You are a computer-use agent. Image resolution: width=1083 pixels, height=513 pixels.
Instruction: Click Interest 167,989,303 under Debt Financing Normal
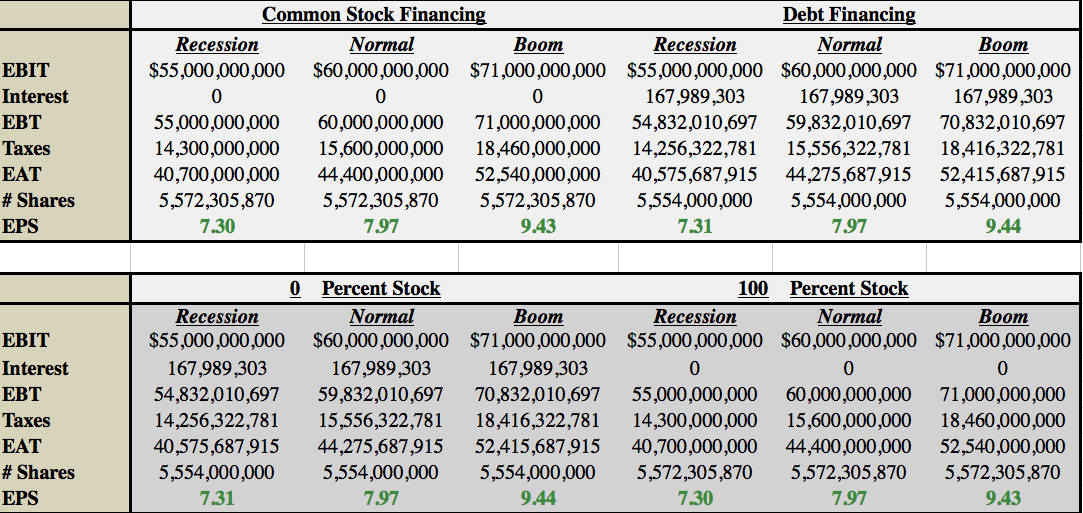coord(849,97)
